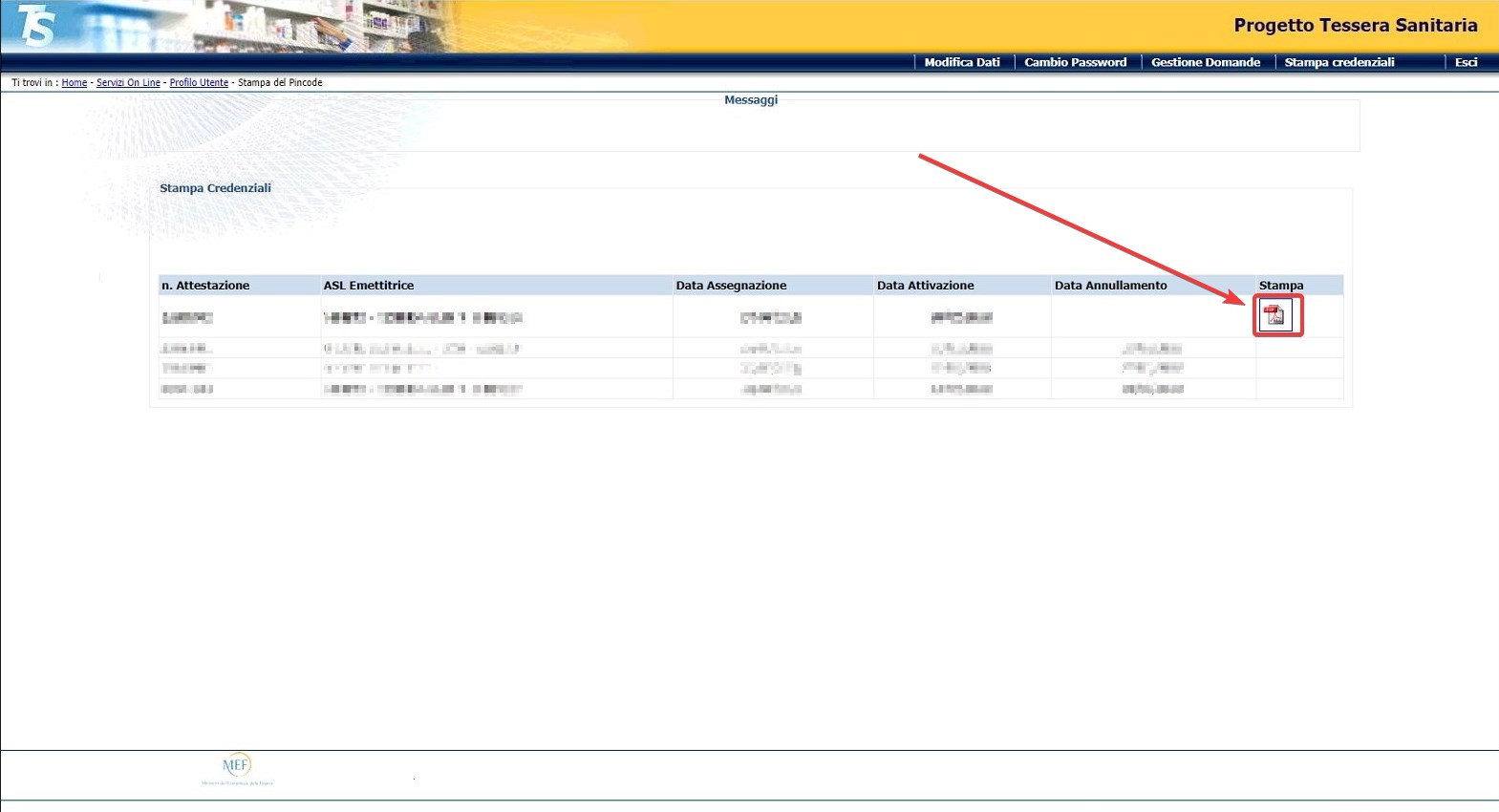The height and width of the screenshot is (812, 1499).
Task: Click the 'Progetto Tessera Sanitaria' title
Action: (1356, 26)
